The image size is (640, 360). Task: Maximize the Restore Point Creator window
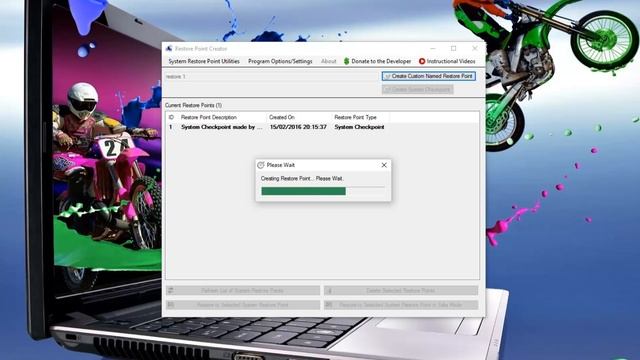click(x=453, y=49)
